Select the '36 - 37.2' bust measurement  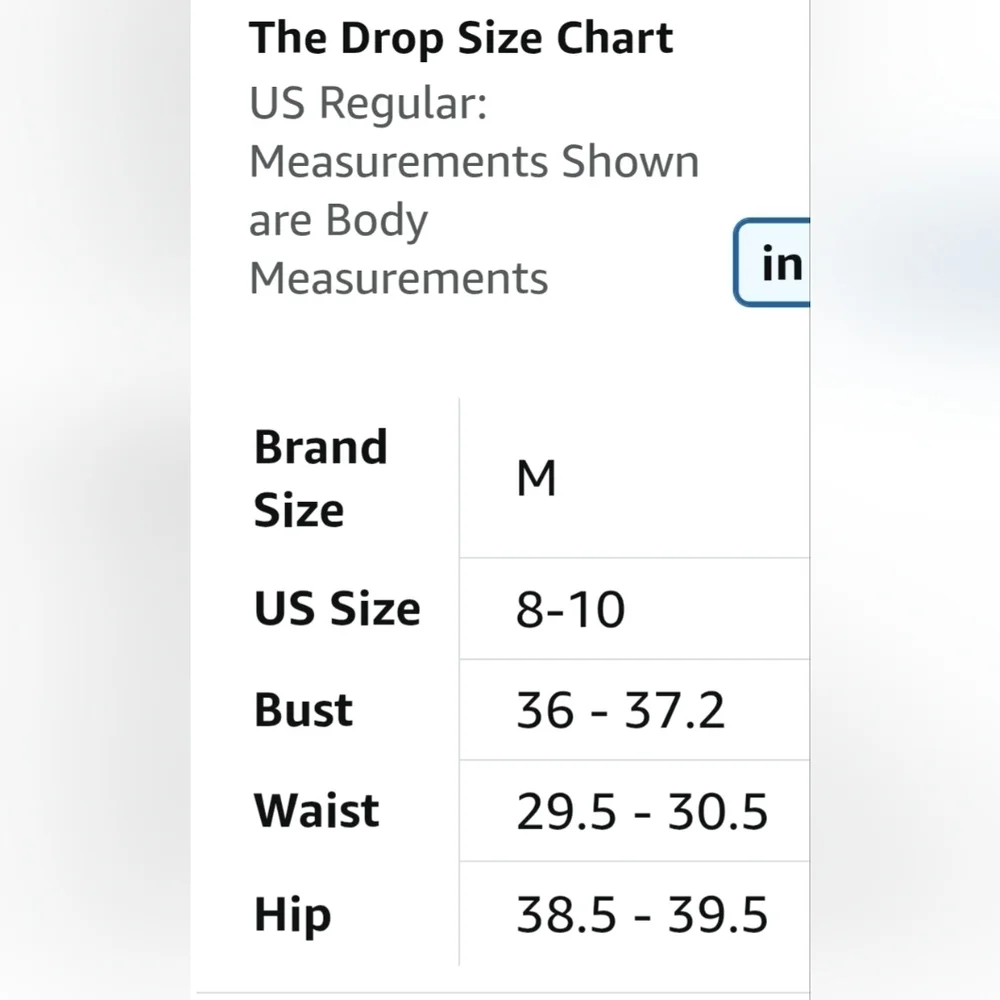[x=620, y=710]
